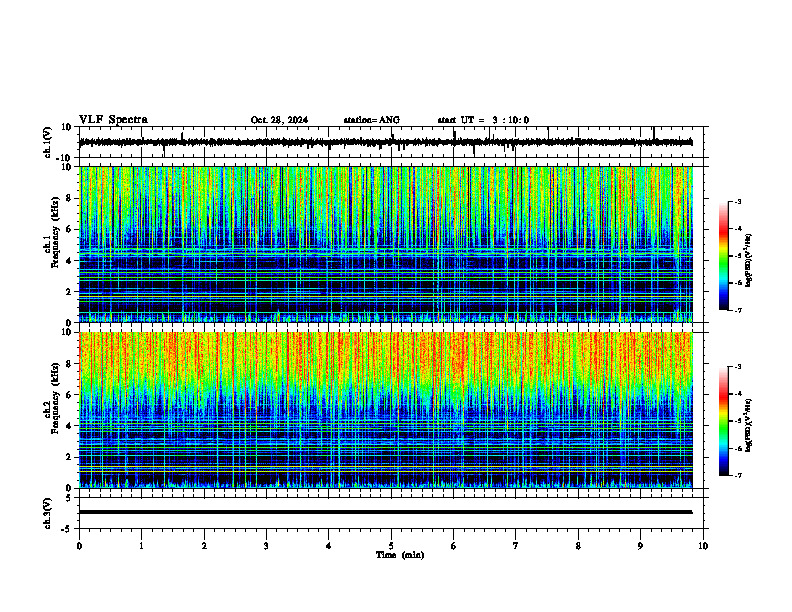Click the "8" kHz tick of ch.1 spectrogram

tap(70, 198)
